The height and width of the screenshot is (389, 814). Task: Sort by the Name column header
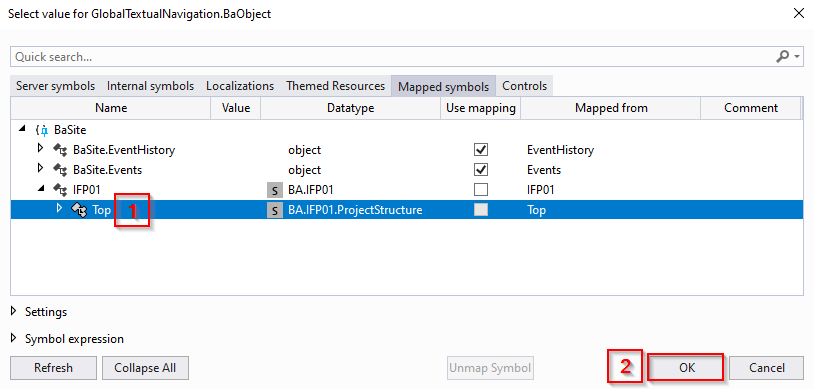[111, 108]
